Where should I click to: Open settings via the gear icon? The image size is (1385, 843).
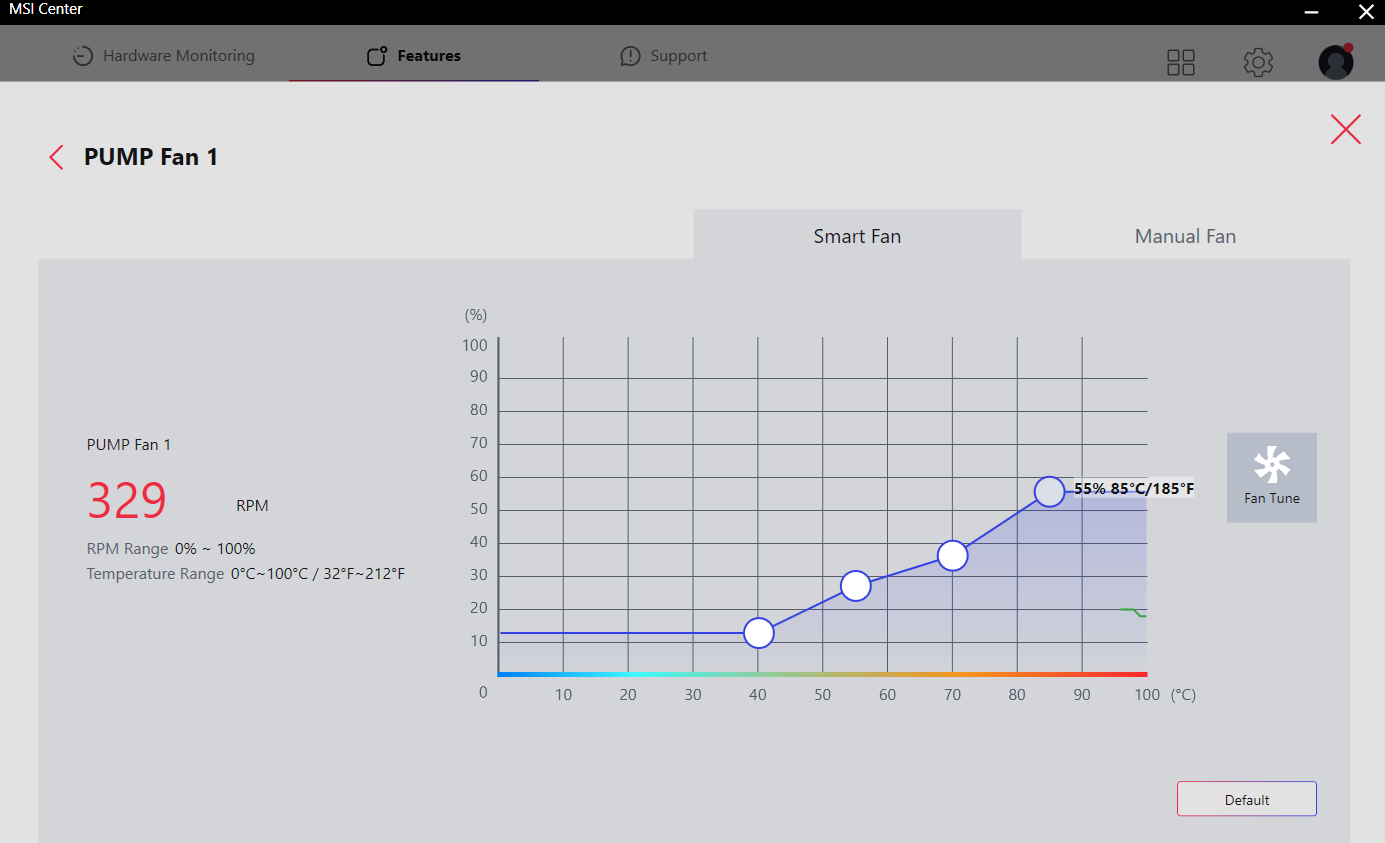(x=1258, y=62)
